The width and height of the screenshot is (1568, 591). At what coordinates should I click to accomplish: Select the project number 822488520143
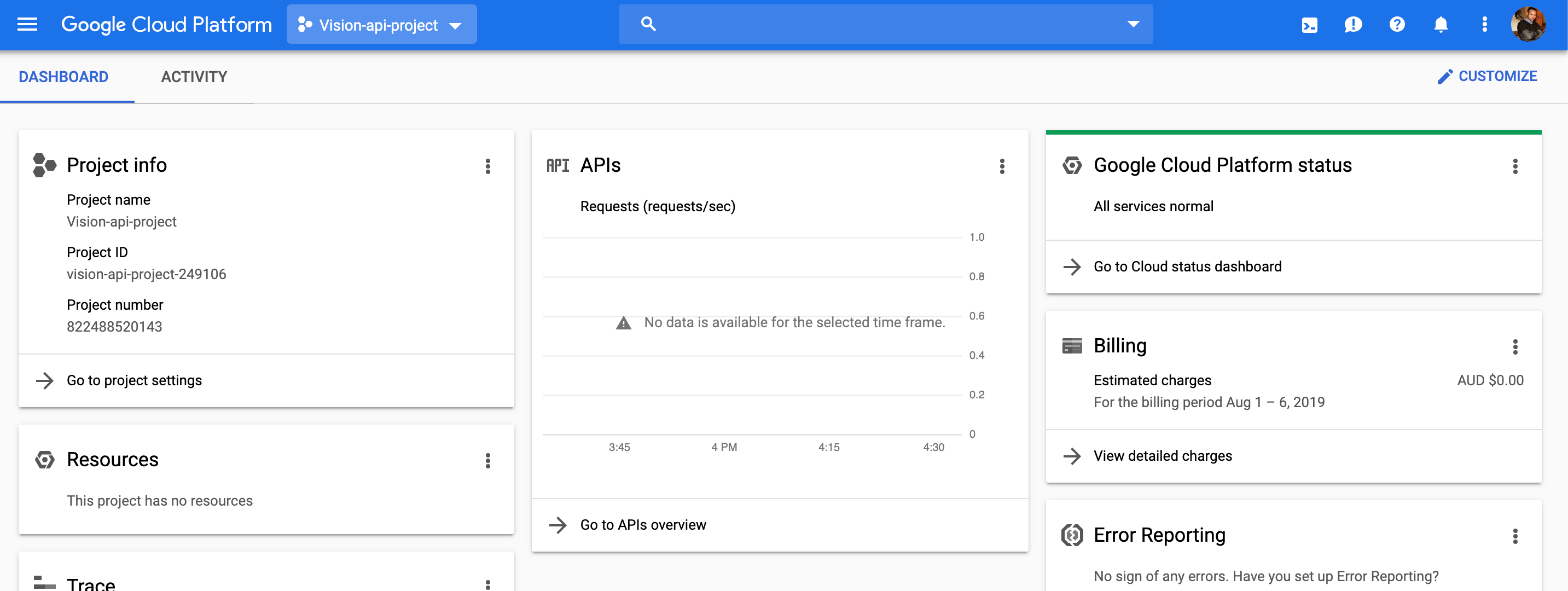point(114,327)
